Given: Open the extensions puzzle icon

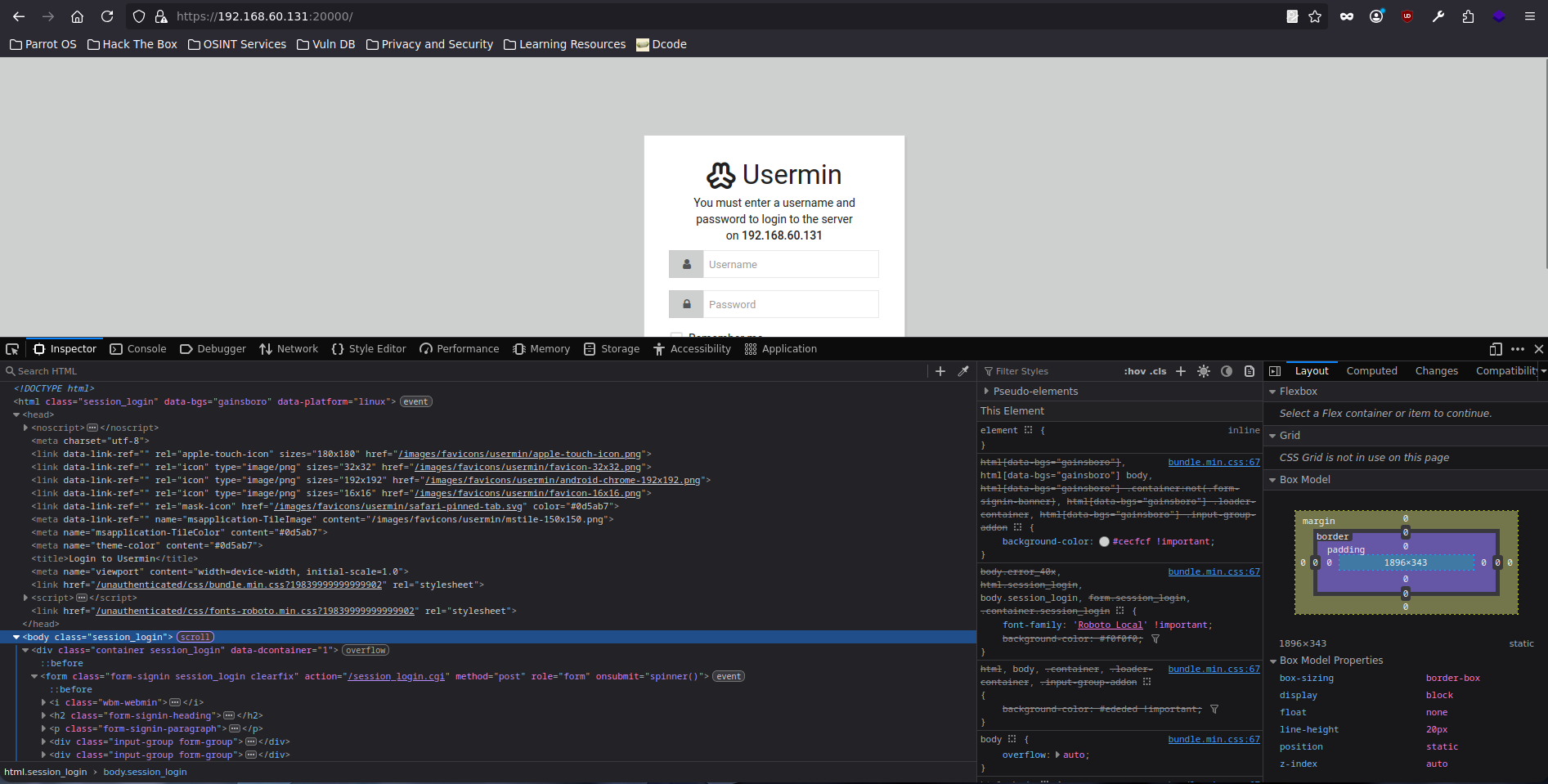Looking at the screenshot, I should click(x=1469, y=16).
